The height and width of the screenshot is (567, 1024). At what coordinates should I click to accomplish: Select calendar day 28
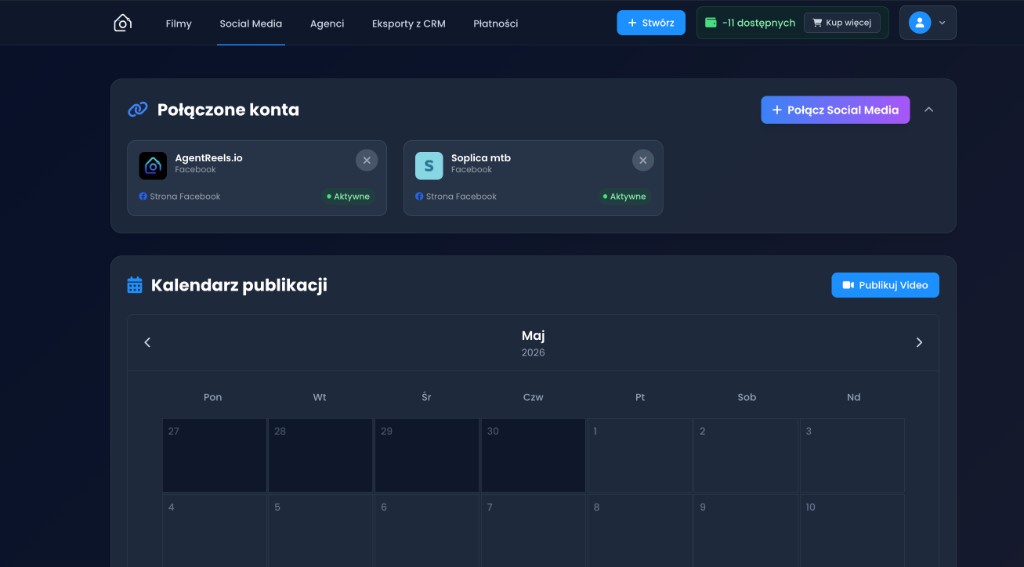click(x=321, y=455)
